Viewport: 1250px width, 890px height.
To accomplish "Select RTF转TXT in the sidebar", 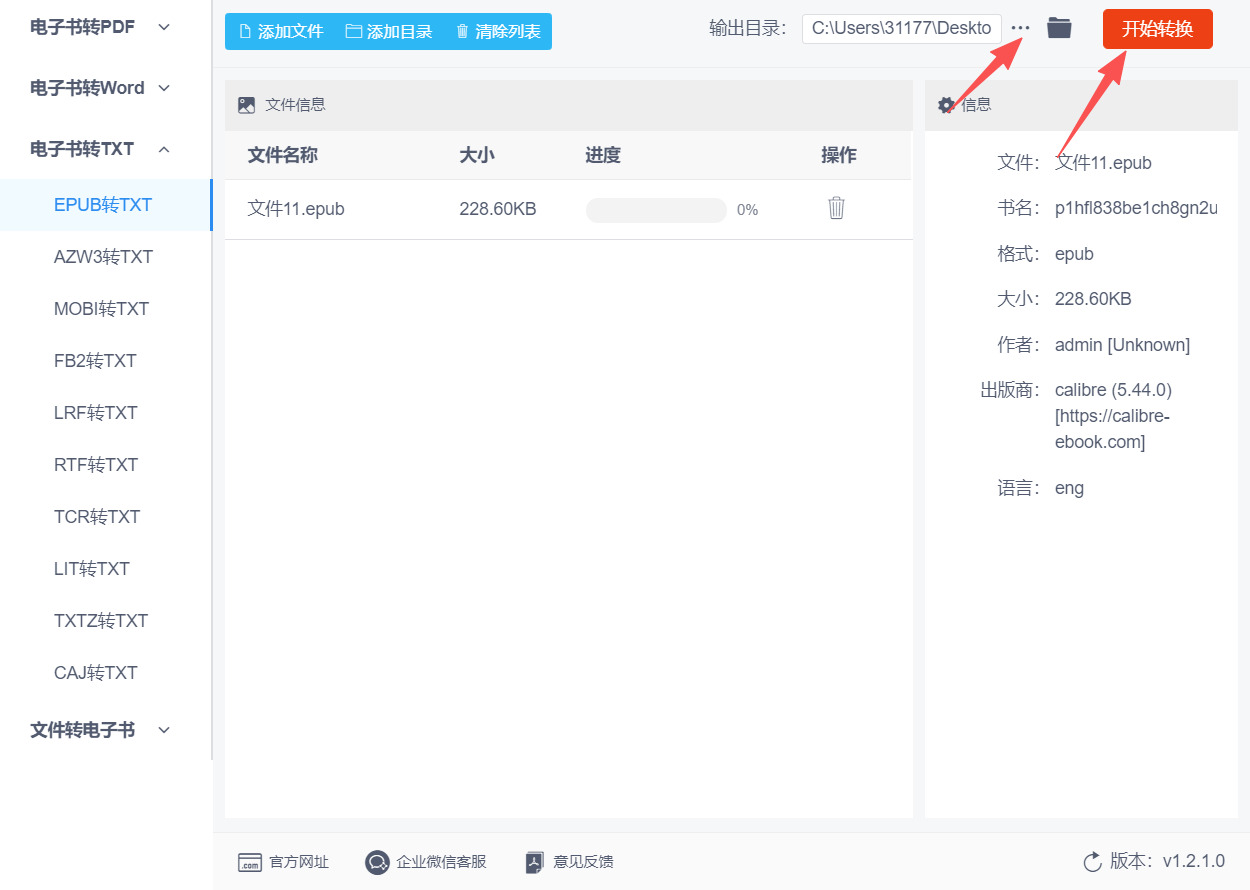I will (105, 465).
